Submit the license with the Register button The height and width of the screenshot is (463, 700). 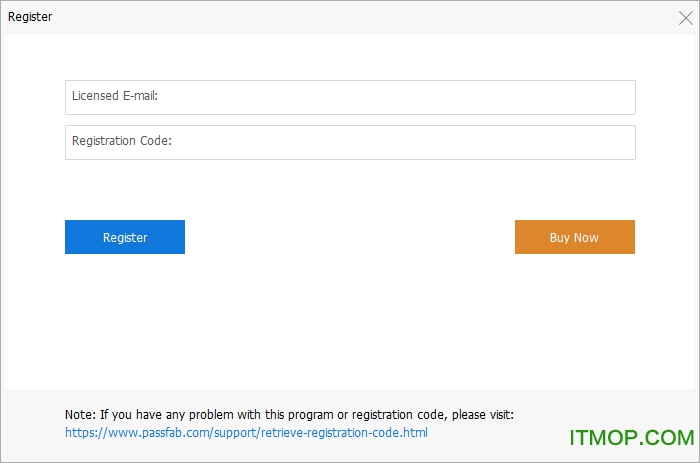click(x=125, y=237)
